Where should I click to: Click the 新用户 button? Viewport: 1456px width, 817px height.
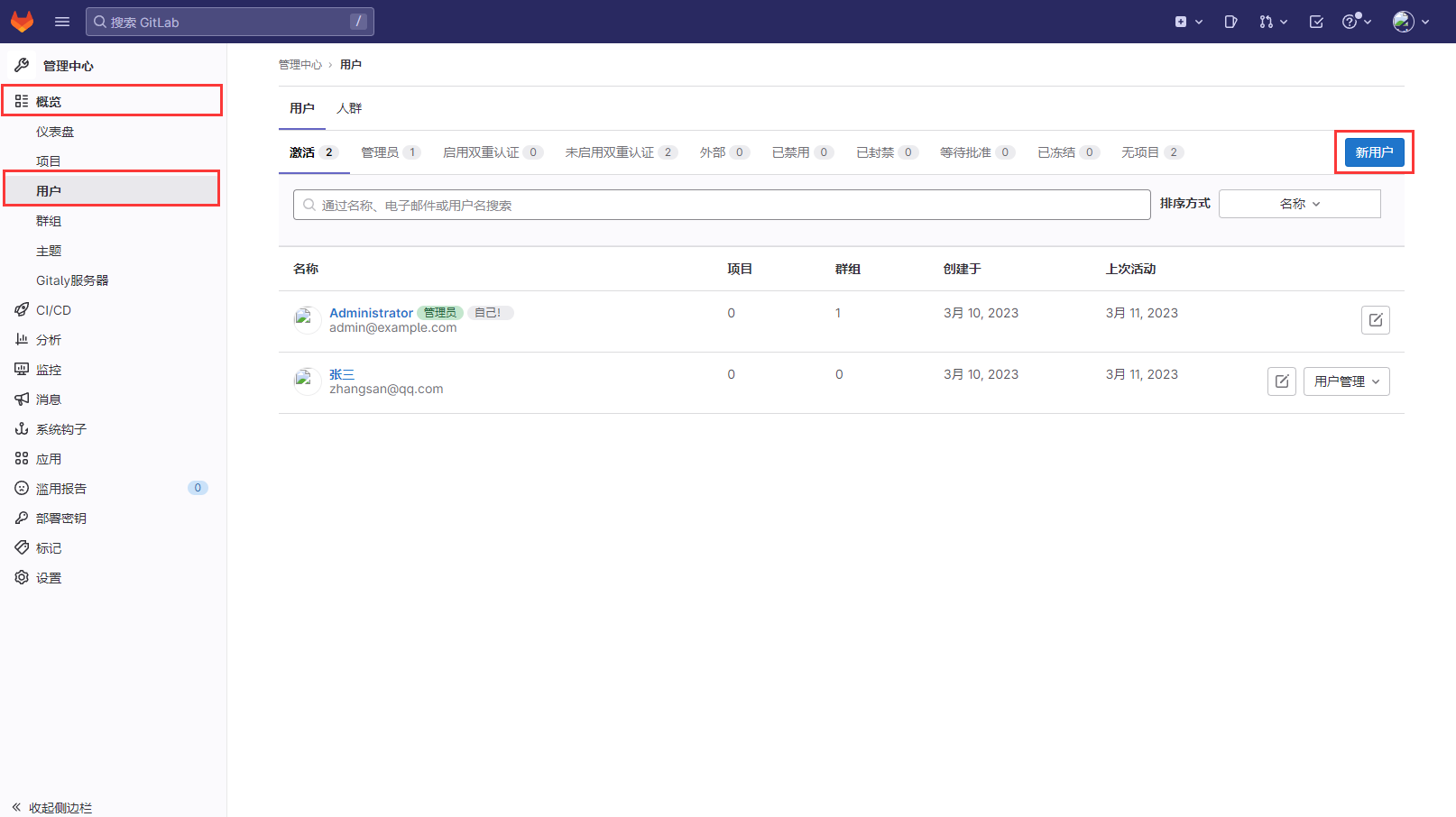[1374, 152]
